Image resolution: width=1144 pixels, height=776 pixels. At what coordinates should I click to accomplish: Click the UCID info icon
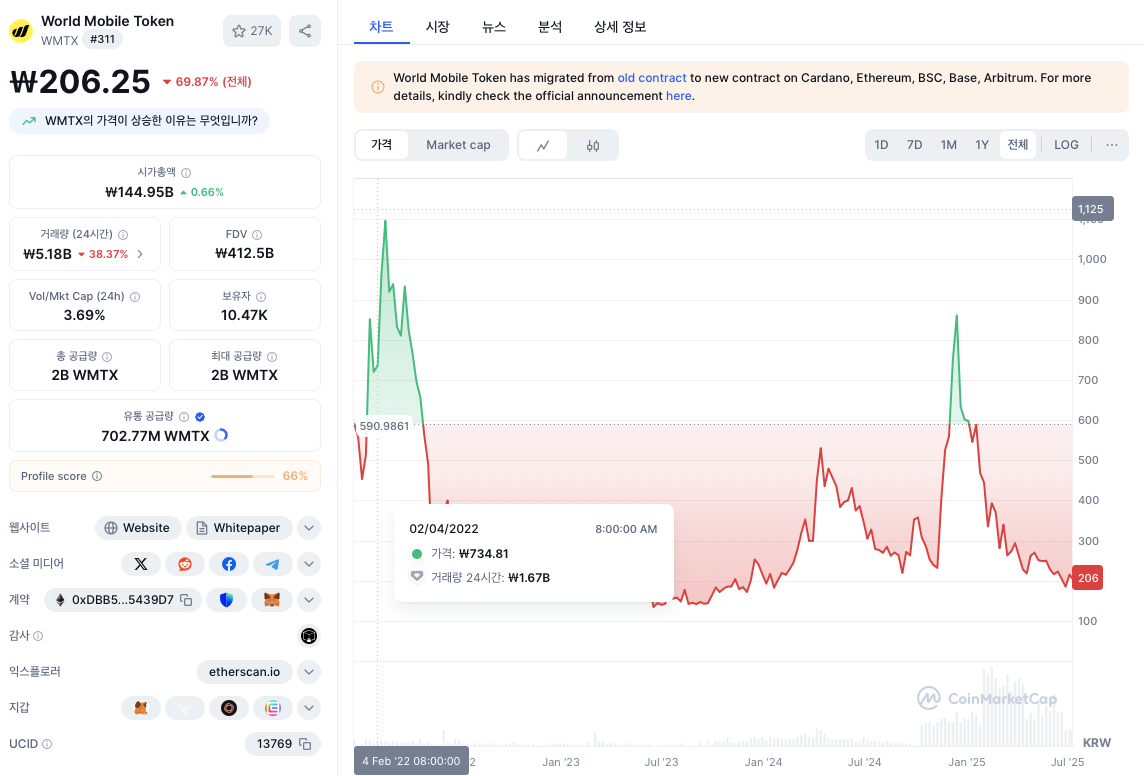(47, 744)
